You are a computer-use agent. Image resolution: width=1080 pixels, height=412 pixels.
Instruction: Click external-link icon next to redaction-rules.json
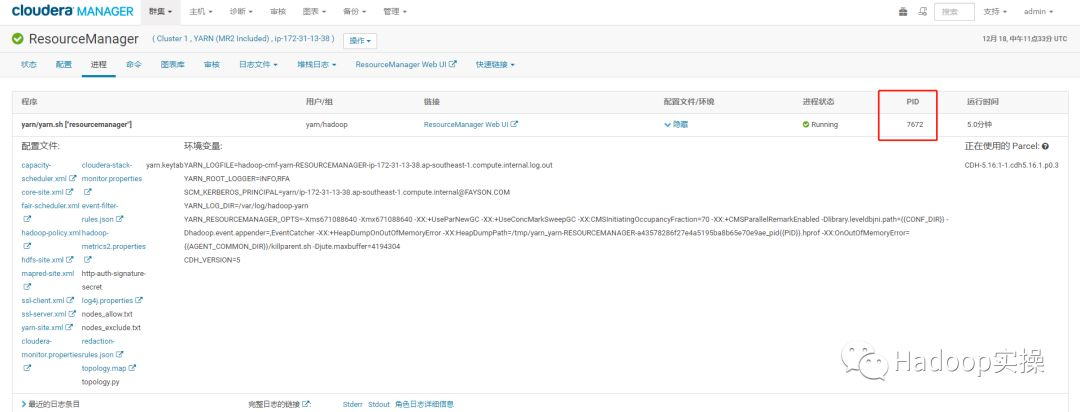[119, 355]
